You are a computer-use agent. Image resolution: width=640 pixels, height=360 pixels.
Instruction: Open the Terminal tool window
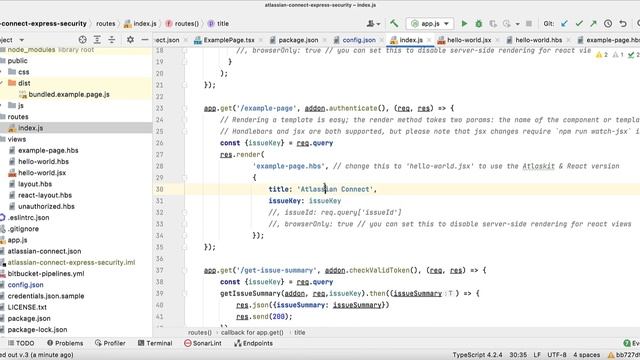(155, 343)
